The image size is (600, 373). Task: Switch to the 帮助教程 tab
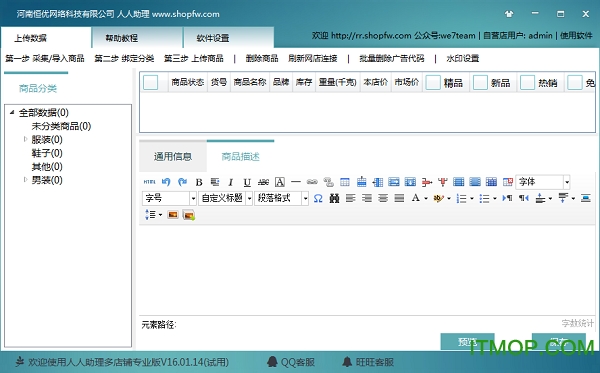[138, 38]
